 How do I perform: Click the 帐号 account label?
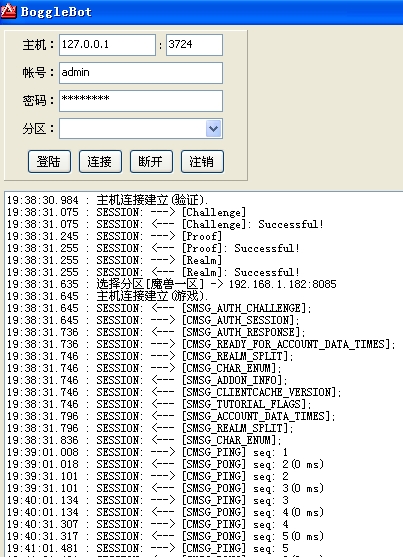pos(38,72)
